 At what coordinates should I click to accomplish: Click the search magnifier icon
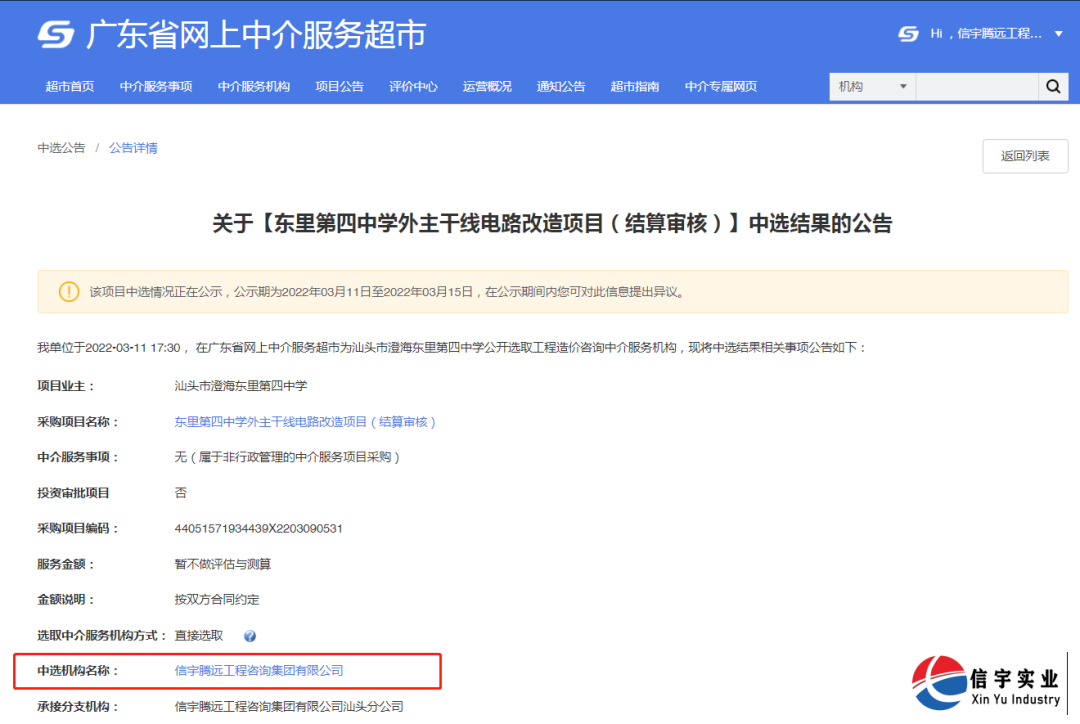click(1053, 87)
